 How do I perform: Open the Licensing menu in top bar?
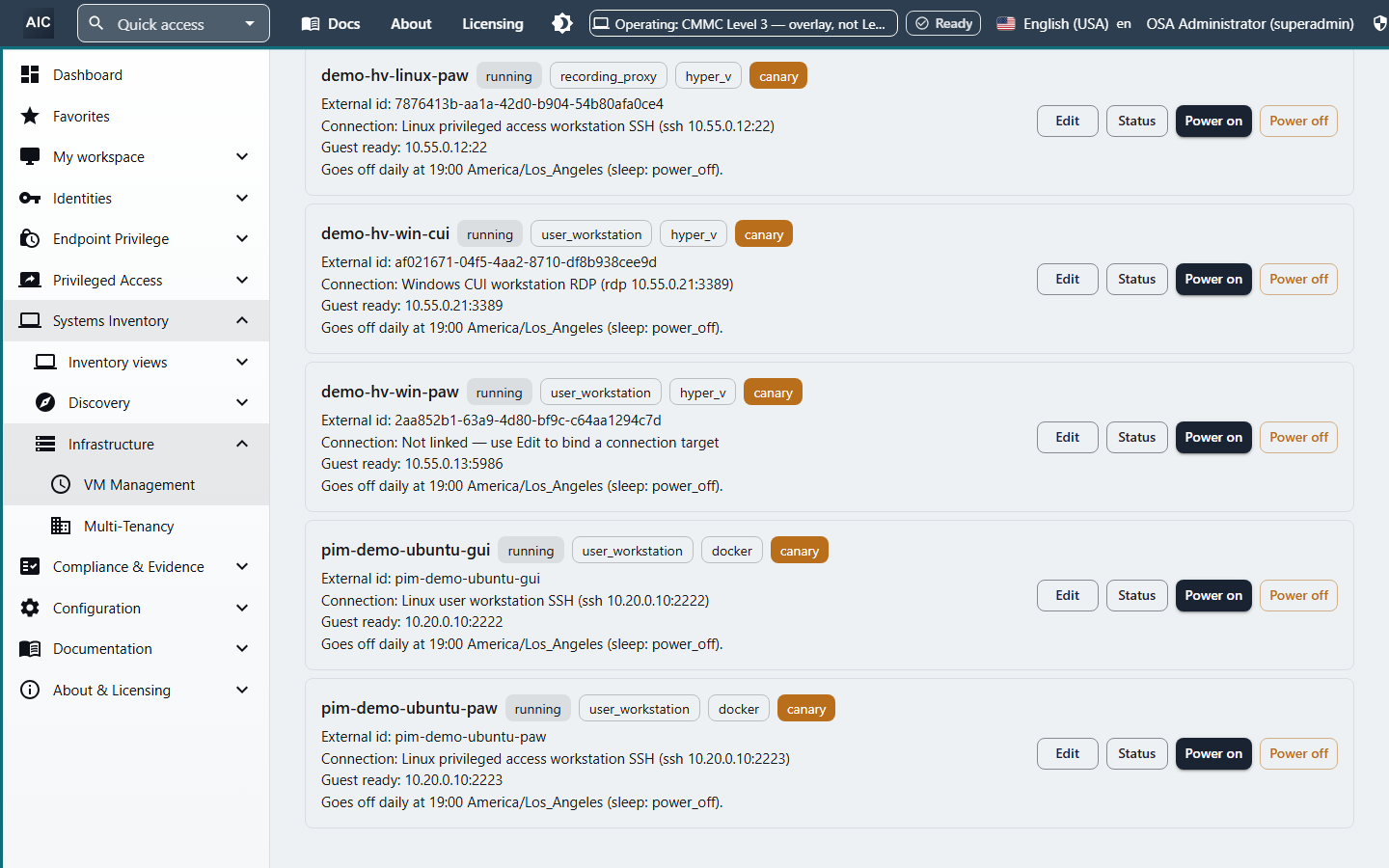(x=493, y=23)
